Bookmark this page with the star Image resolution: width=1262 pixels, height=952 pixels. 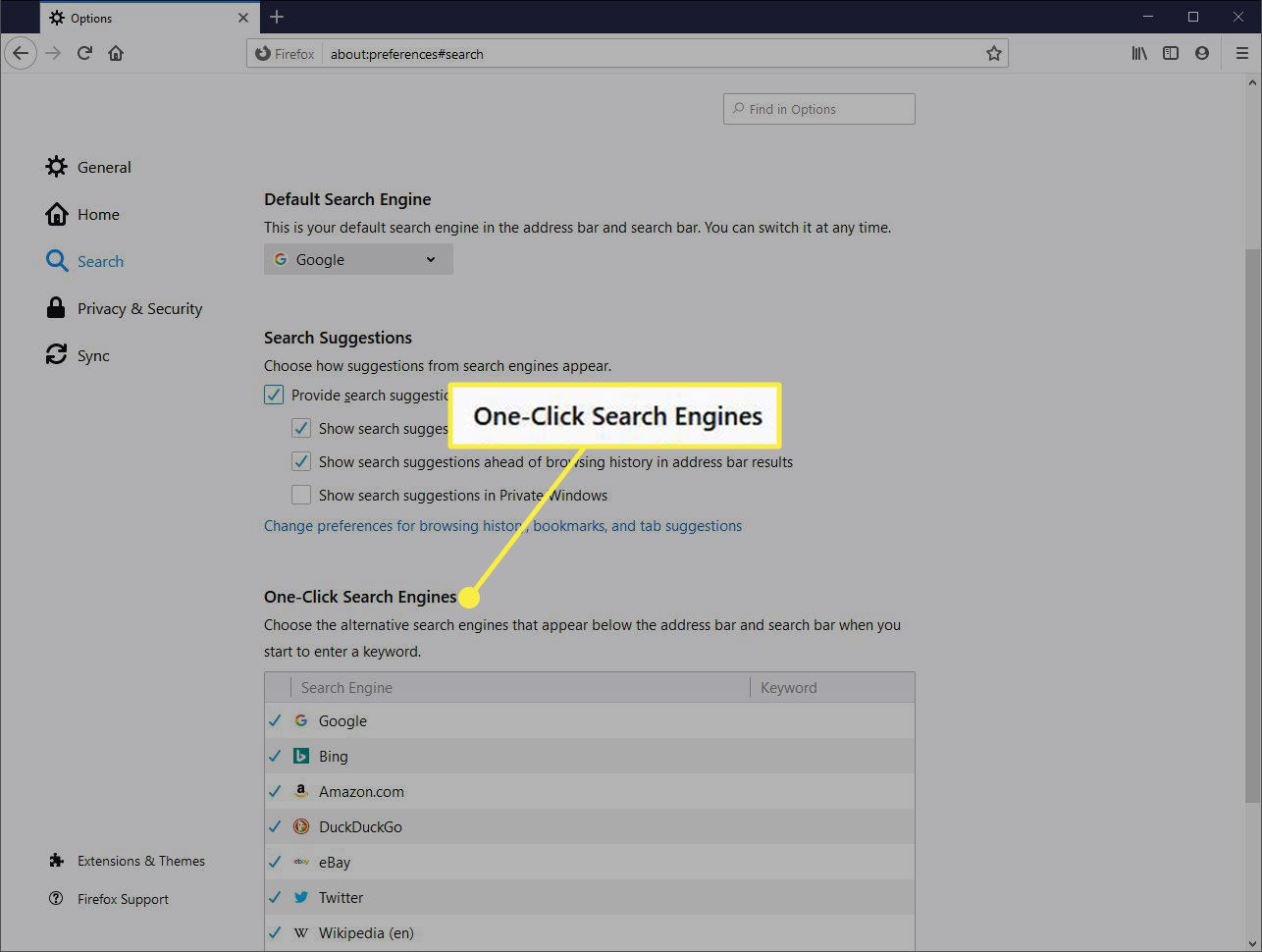(994, 54)
